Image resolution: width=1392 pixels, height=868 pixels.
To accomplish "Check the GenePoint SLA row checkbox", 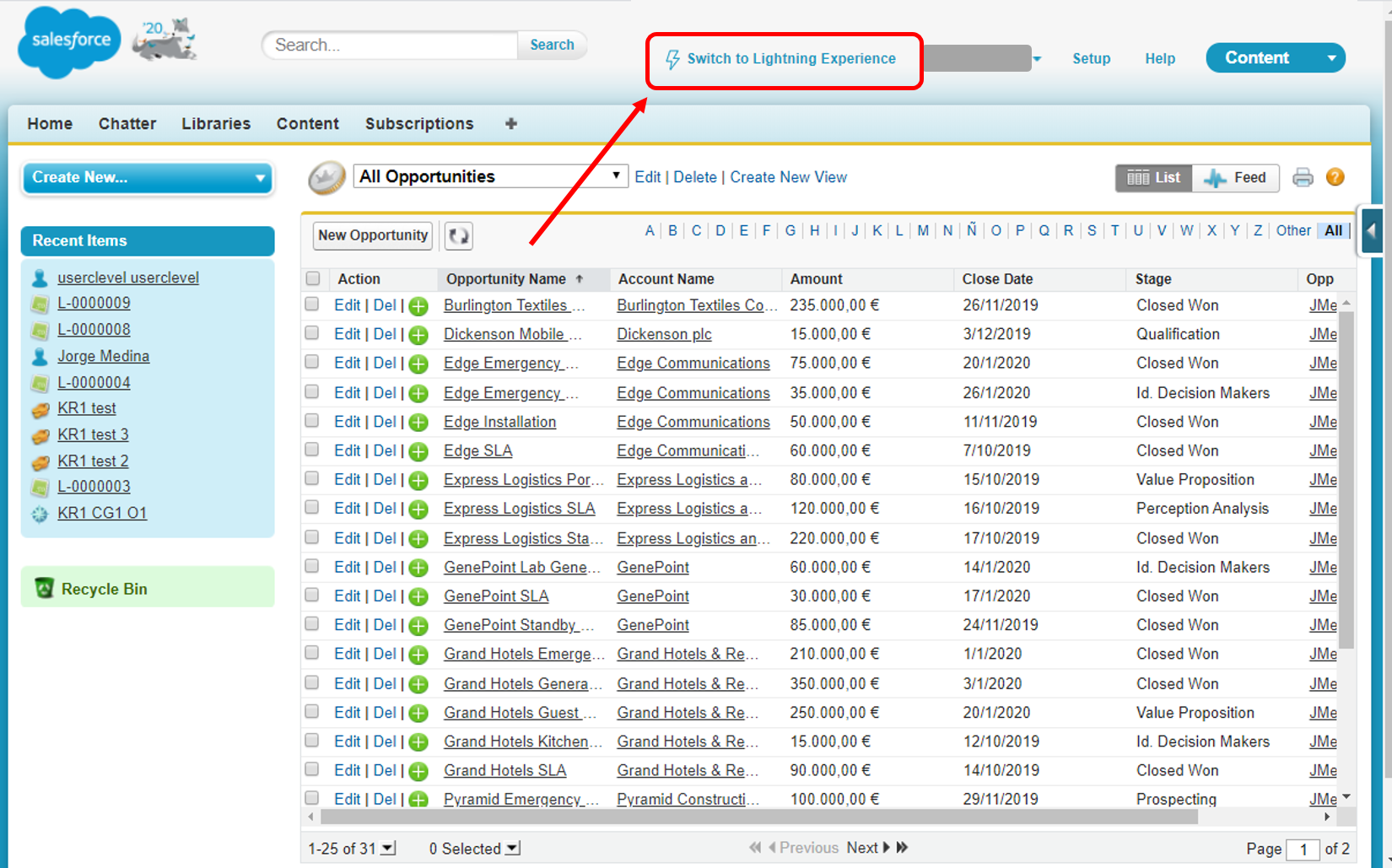I will 312,595.
